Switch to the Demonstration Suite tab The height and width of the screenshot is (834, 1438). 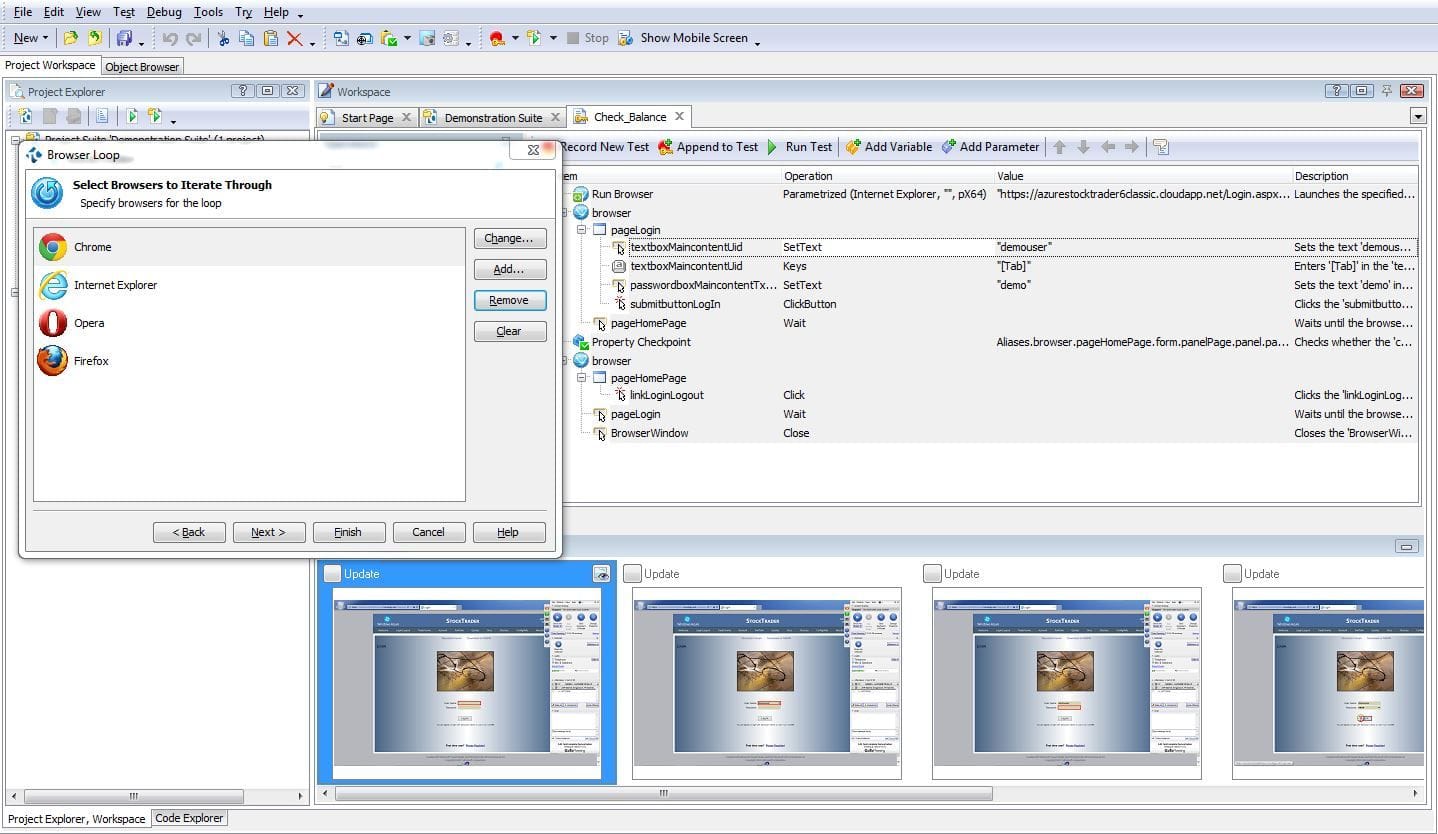click(x=493, y=117)
